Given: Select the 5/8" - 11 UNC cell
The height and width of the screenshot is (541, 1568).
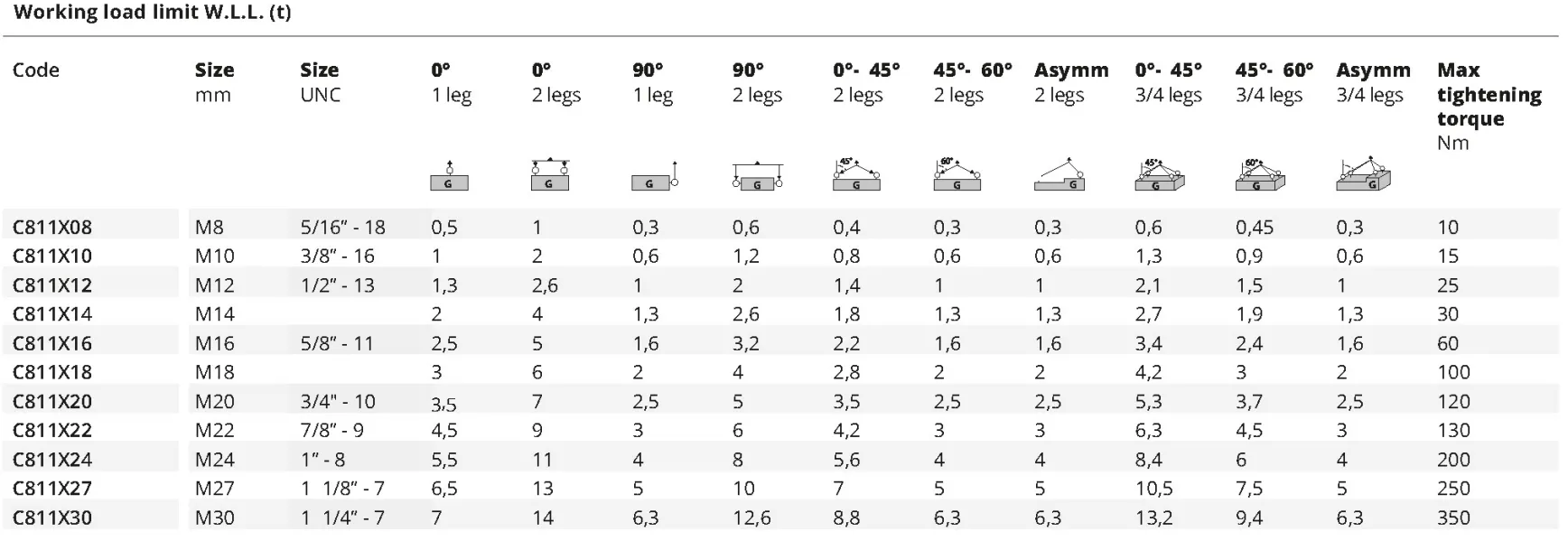Looking at the screenshot, I should tap(337, 343).
